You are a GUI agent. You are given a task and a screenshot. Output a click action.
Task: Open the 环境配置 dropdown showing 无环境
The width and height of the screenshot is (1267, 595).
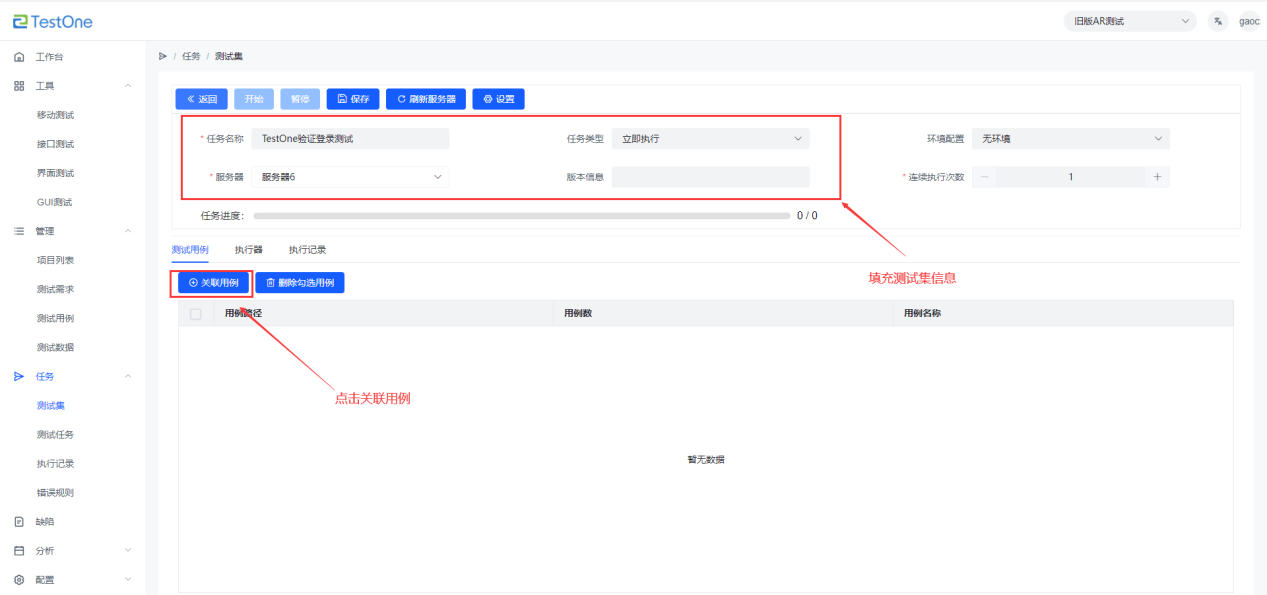1070,139
